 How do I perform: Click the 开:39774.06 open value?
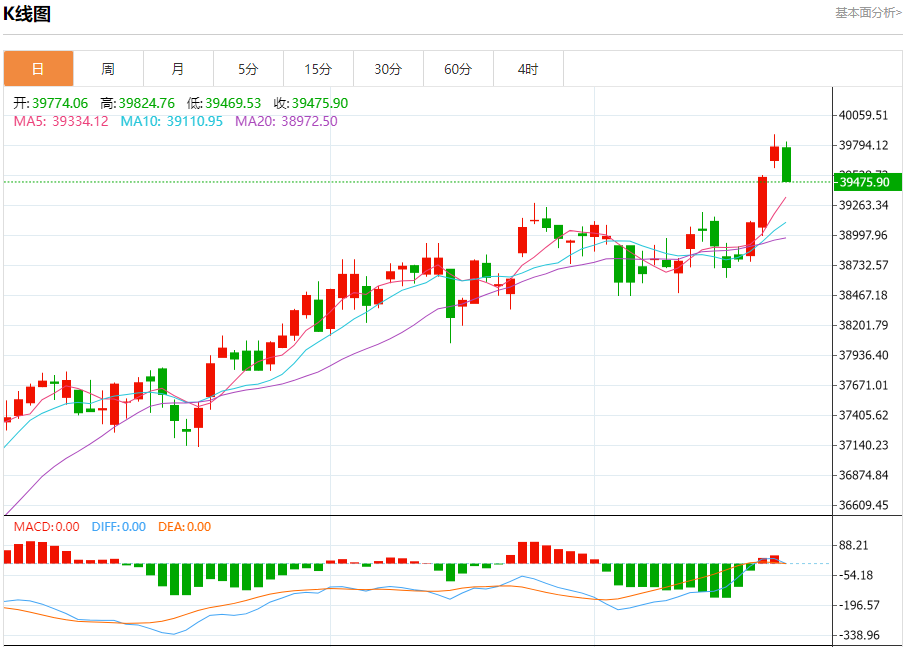tap(50, 103)
